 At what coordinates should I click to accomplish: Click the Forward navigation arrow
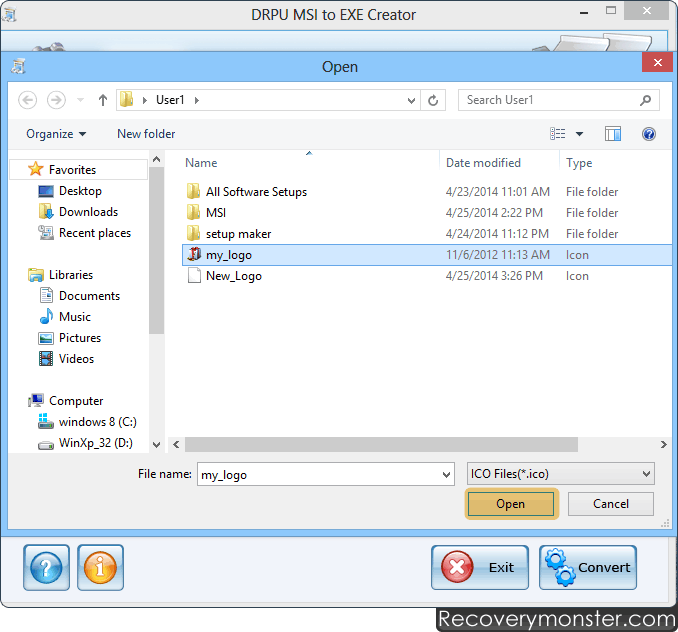(x=56, y=100)
